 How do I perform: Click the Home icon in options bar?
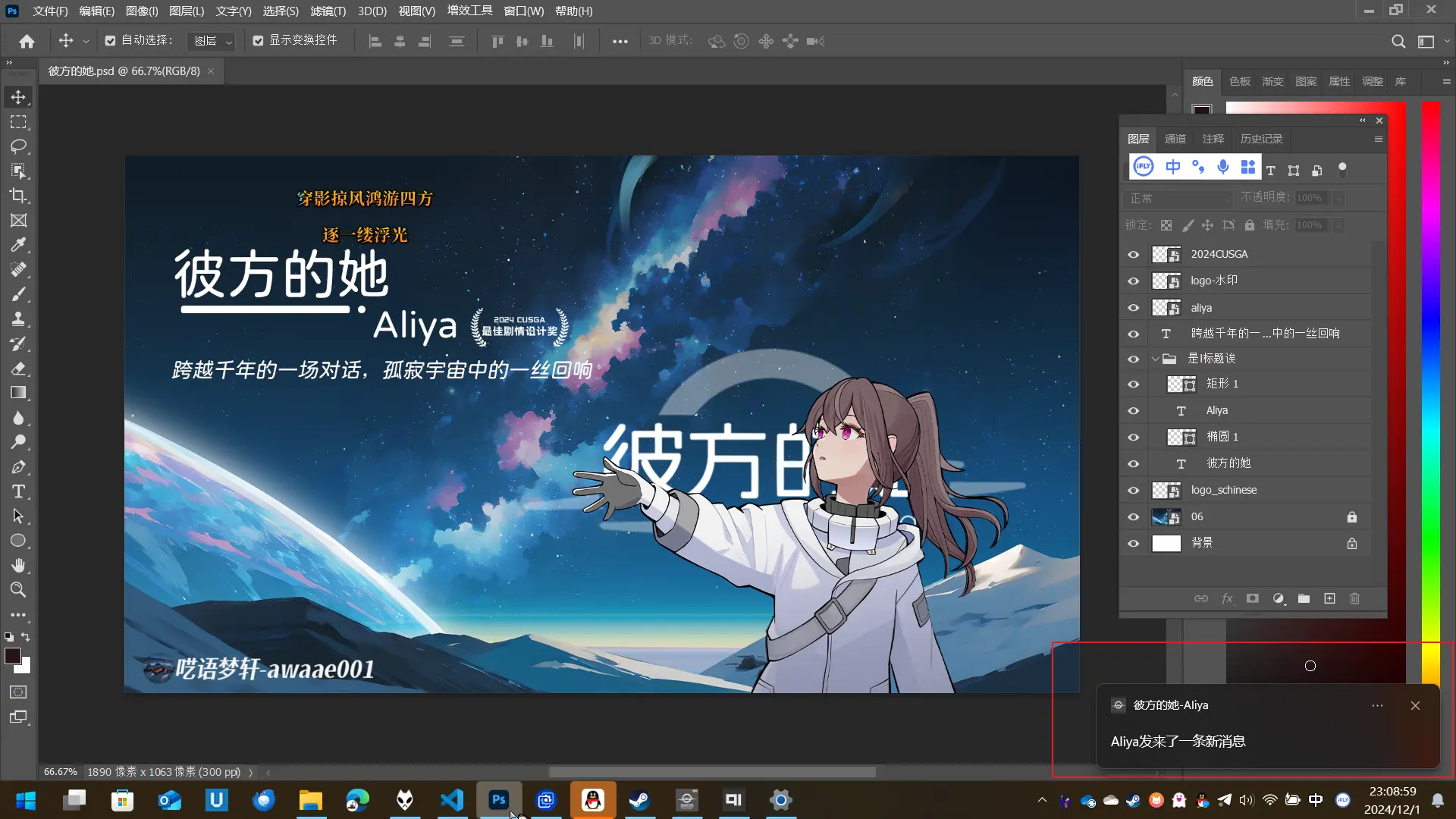(27, 41)
